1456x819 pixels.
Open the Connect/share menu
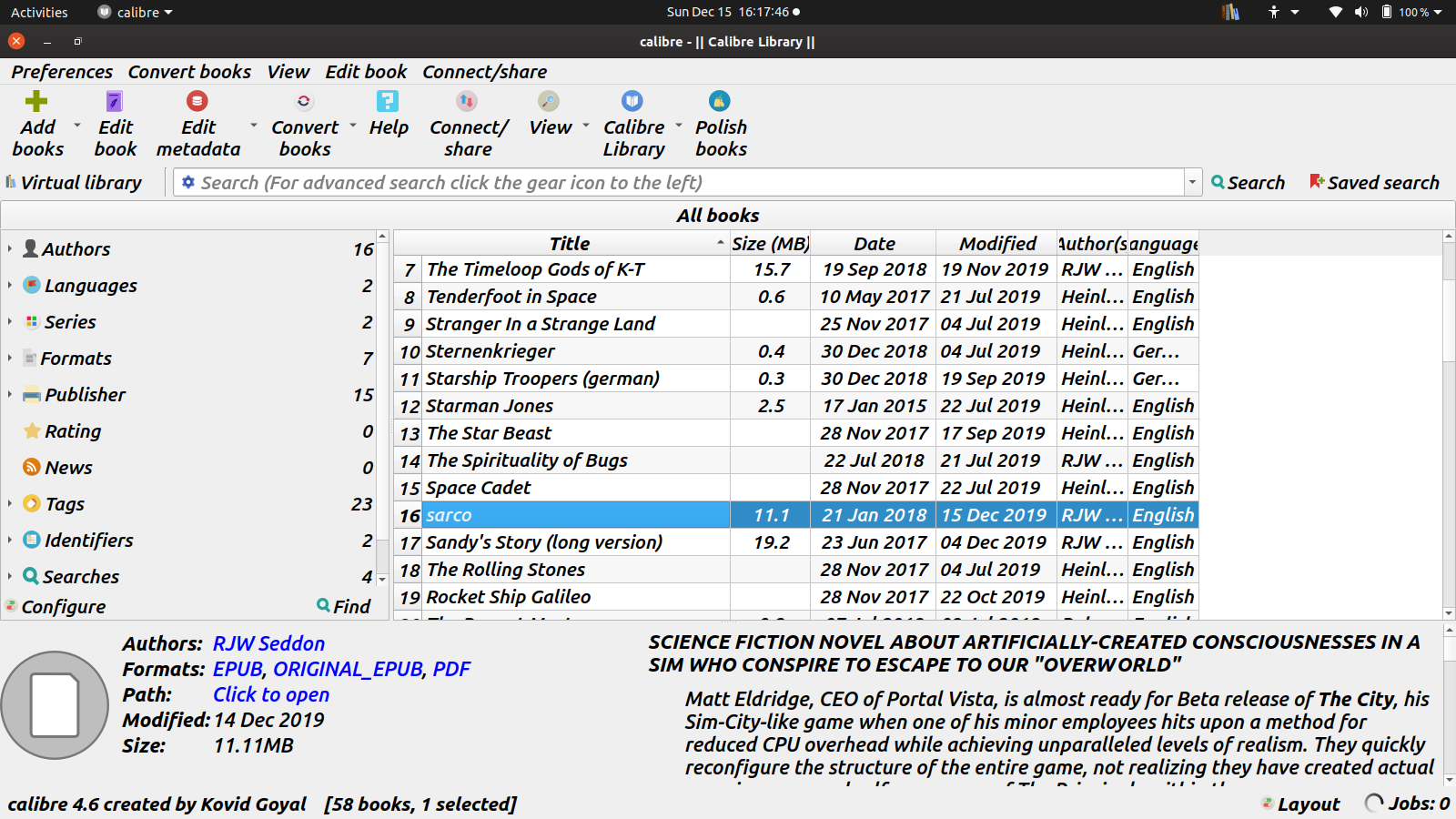pos(484,72)
